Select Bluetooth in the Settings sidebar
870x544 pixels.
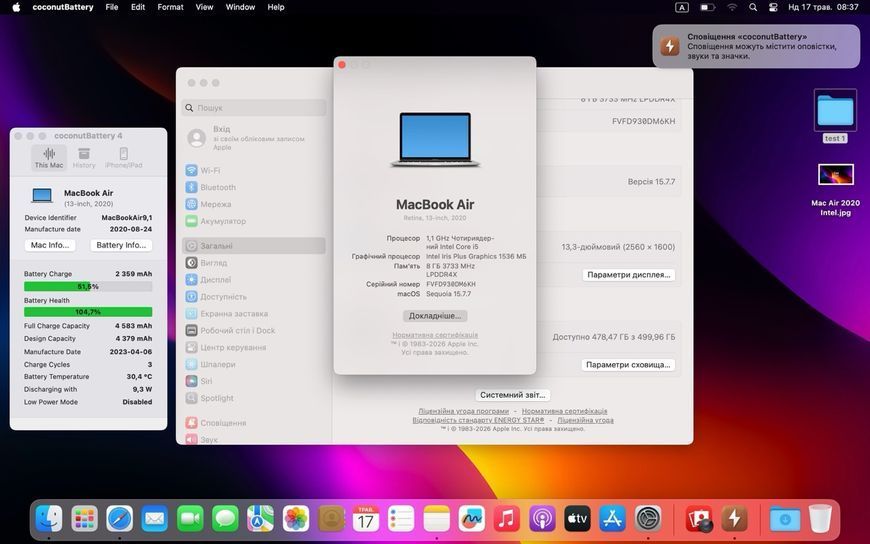click(x=254, y=188)
